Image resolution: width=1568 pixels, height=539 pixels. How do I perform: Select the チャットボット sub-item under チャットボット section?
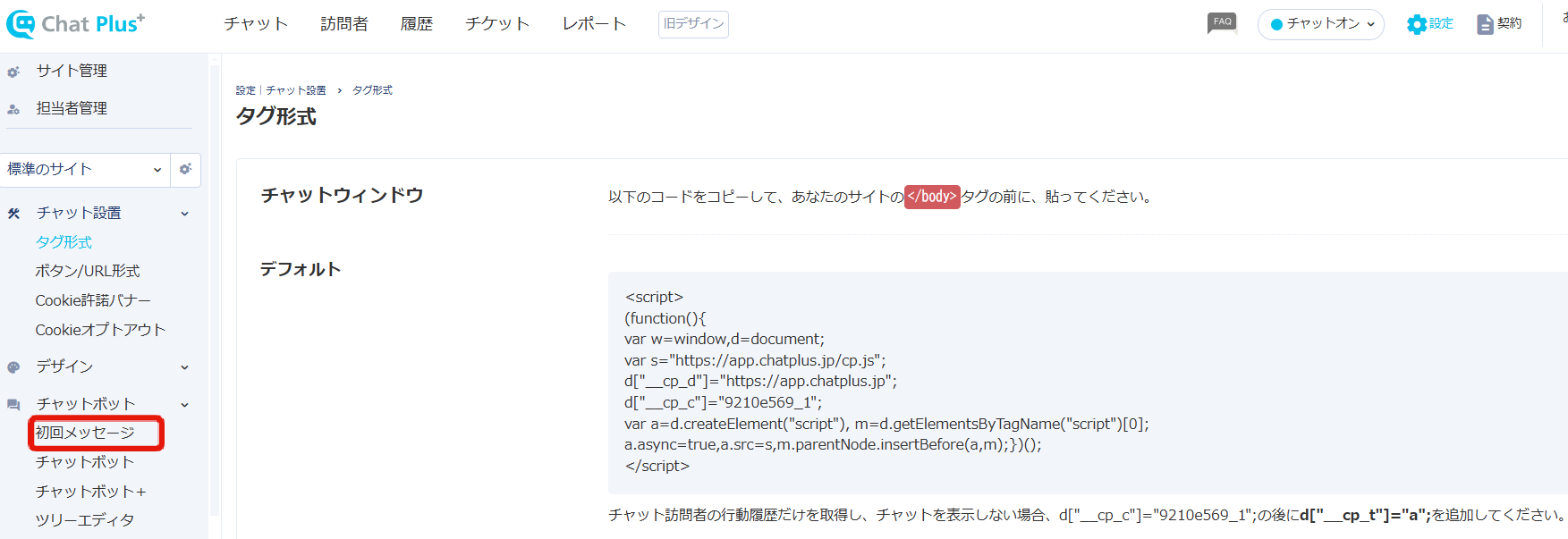pyautogui.click(x=85, y=462)
